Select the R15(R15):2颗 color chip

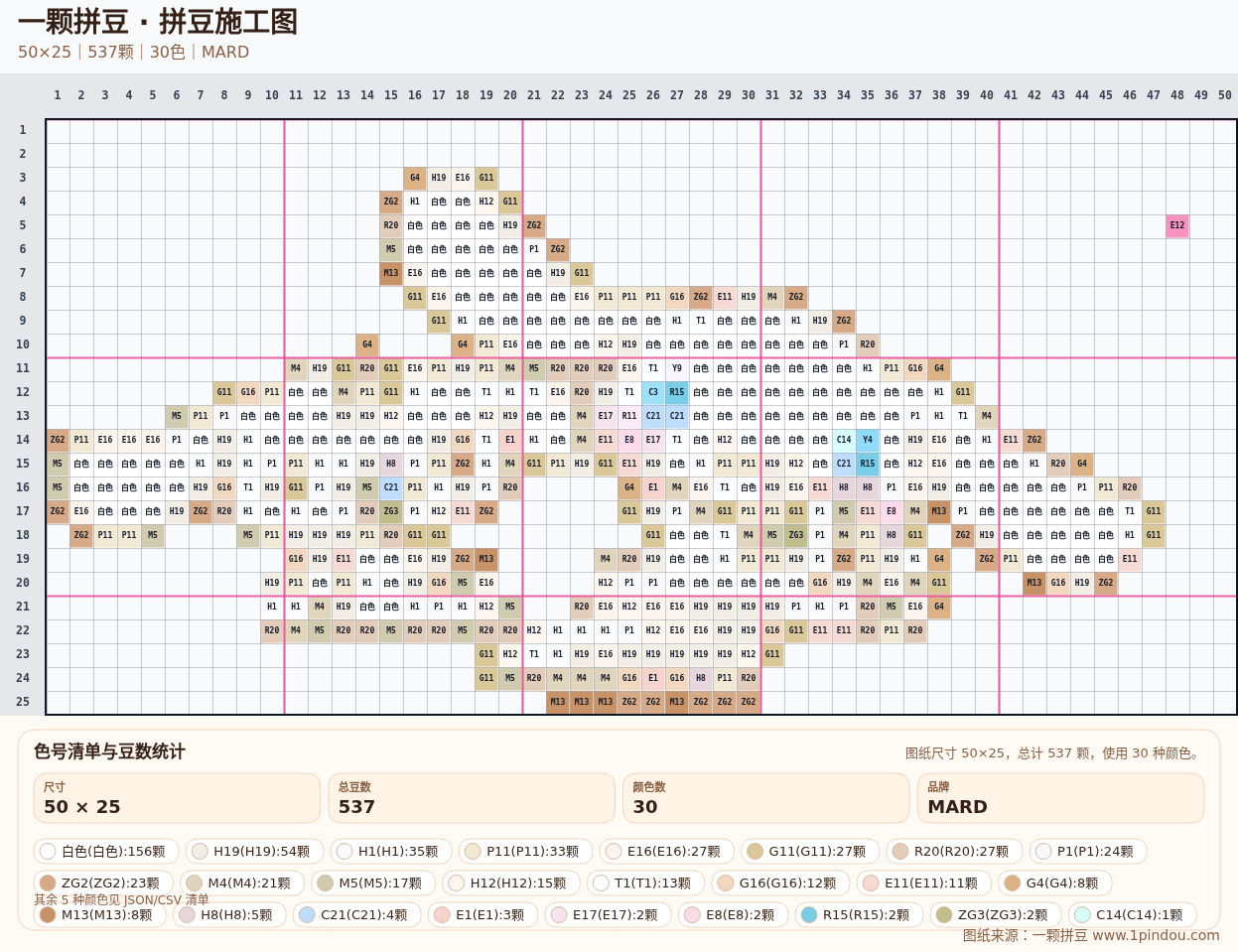859,915
